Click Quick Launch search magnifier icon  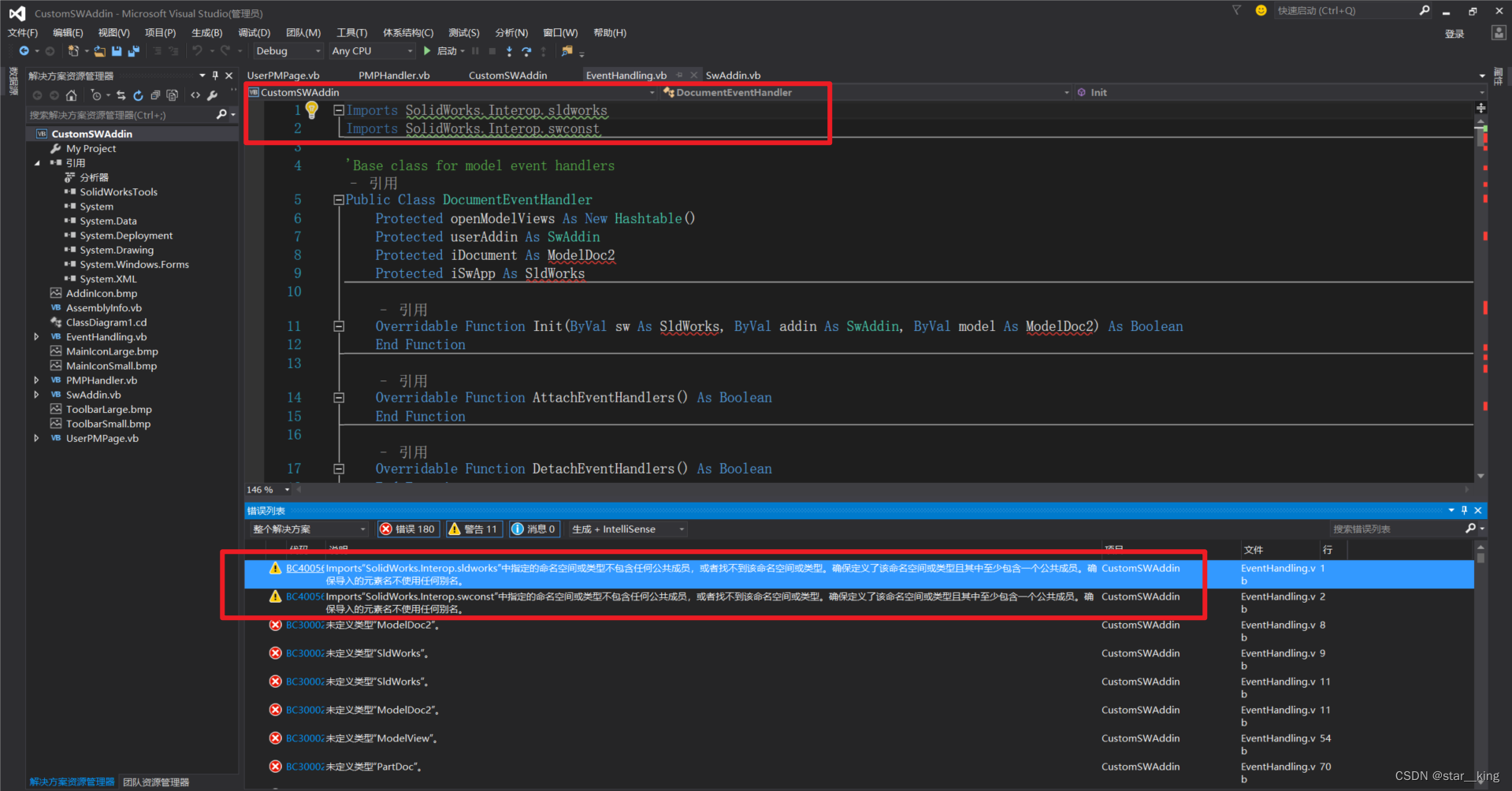point(1425,10)
